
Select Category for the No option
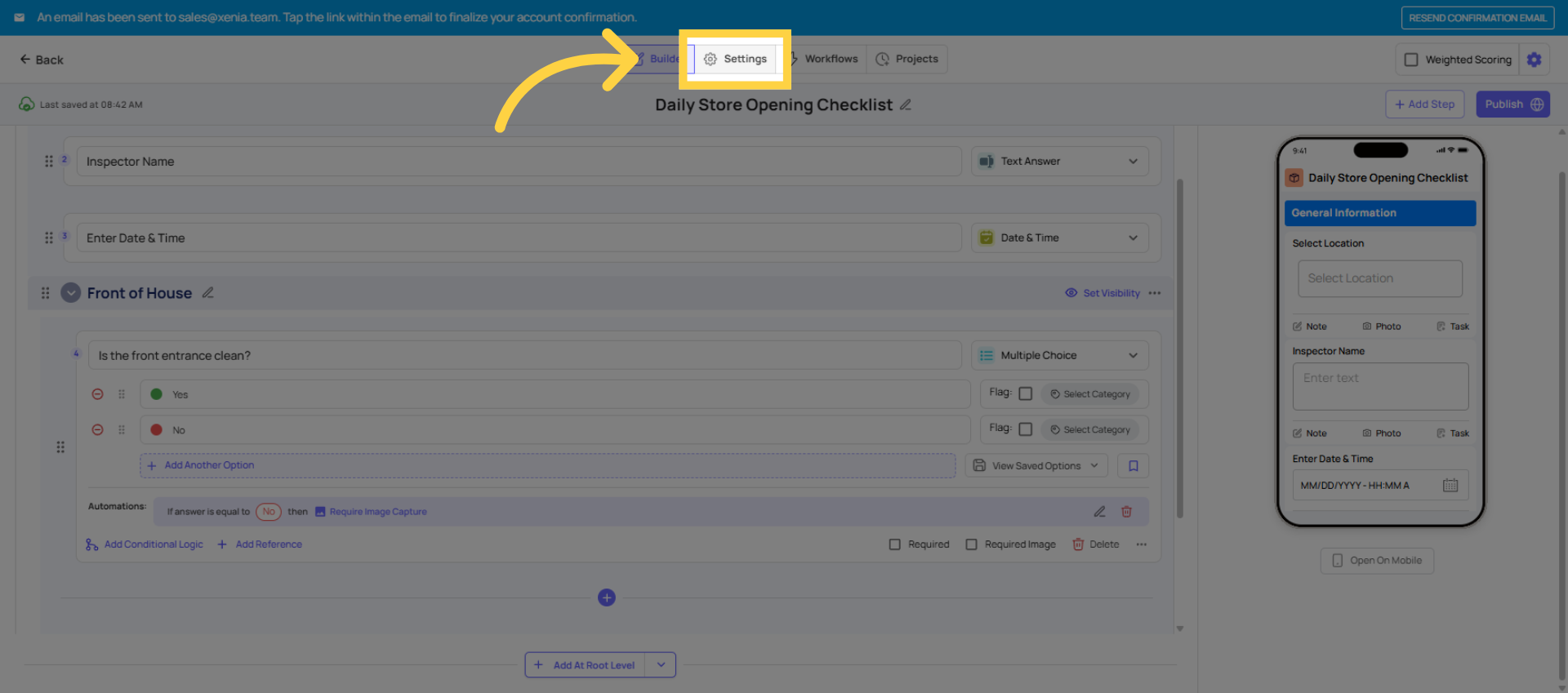(x=1090, y=430)
